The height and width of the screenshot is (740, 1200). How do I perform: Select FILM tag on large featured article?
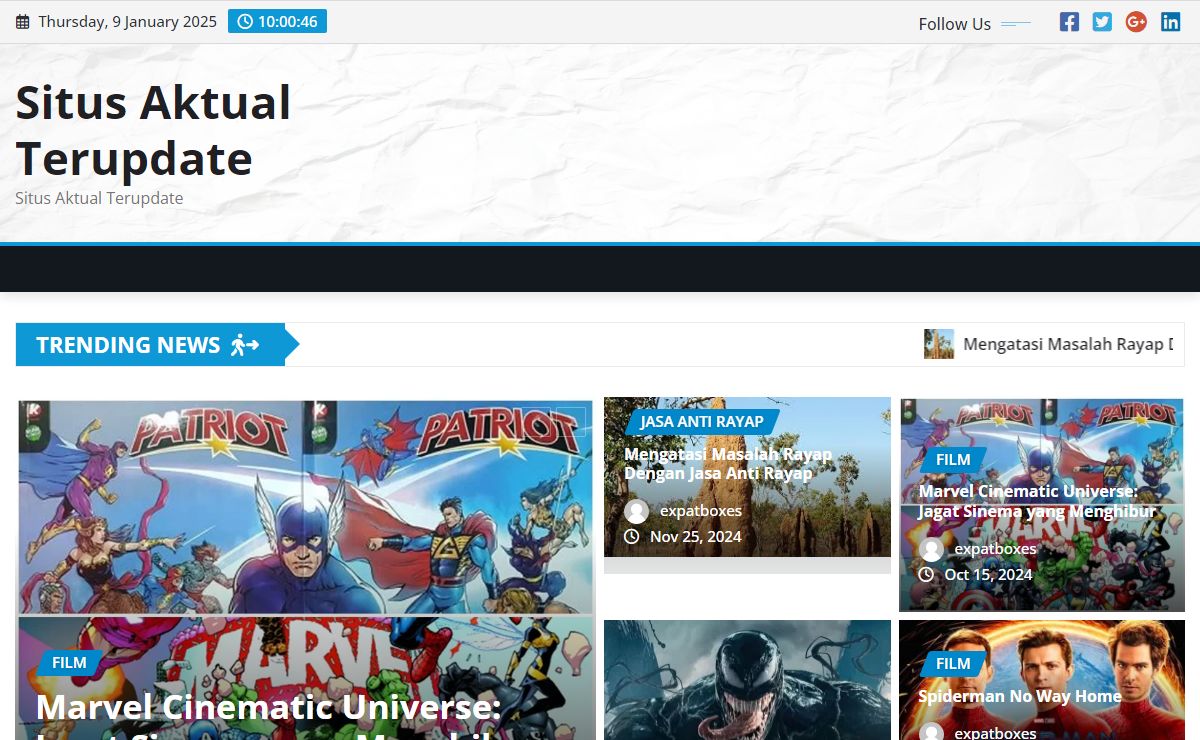coord(69,662)
